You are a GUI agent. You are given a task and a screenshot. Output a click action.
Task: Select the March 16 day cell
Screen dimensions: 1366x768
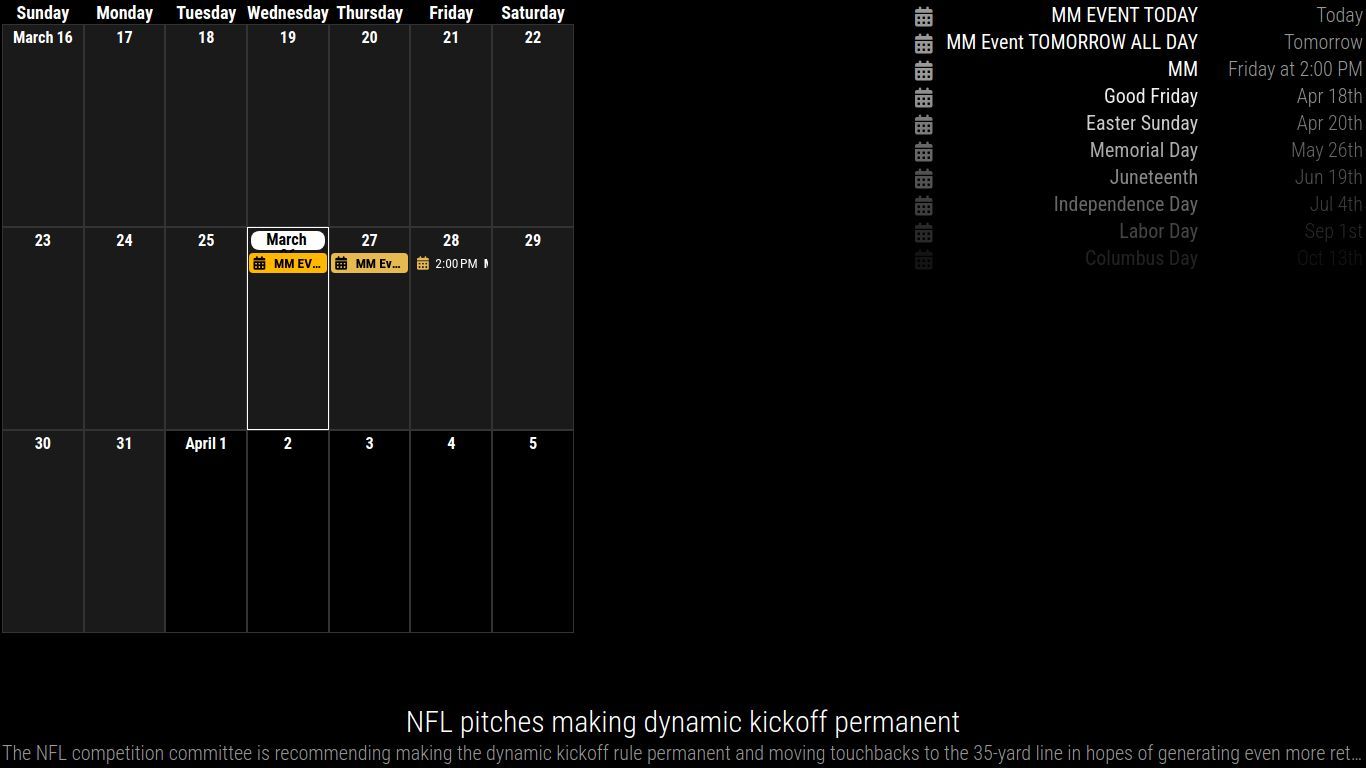pos(43,125)
